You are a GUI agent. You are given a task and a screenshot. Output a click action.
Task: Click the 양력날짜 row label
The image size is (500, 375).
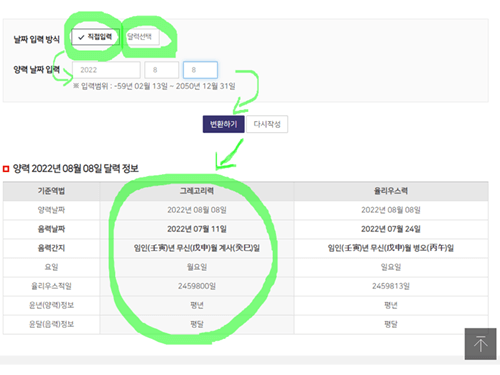pyautogui.click(x=51, y=210)
